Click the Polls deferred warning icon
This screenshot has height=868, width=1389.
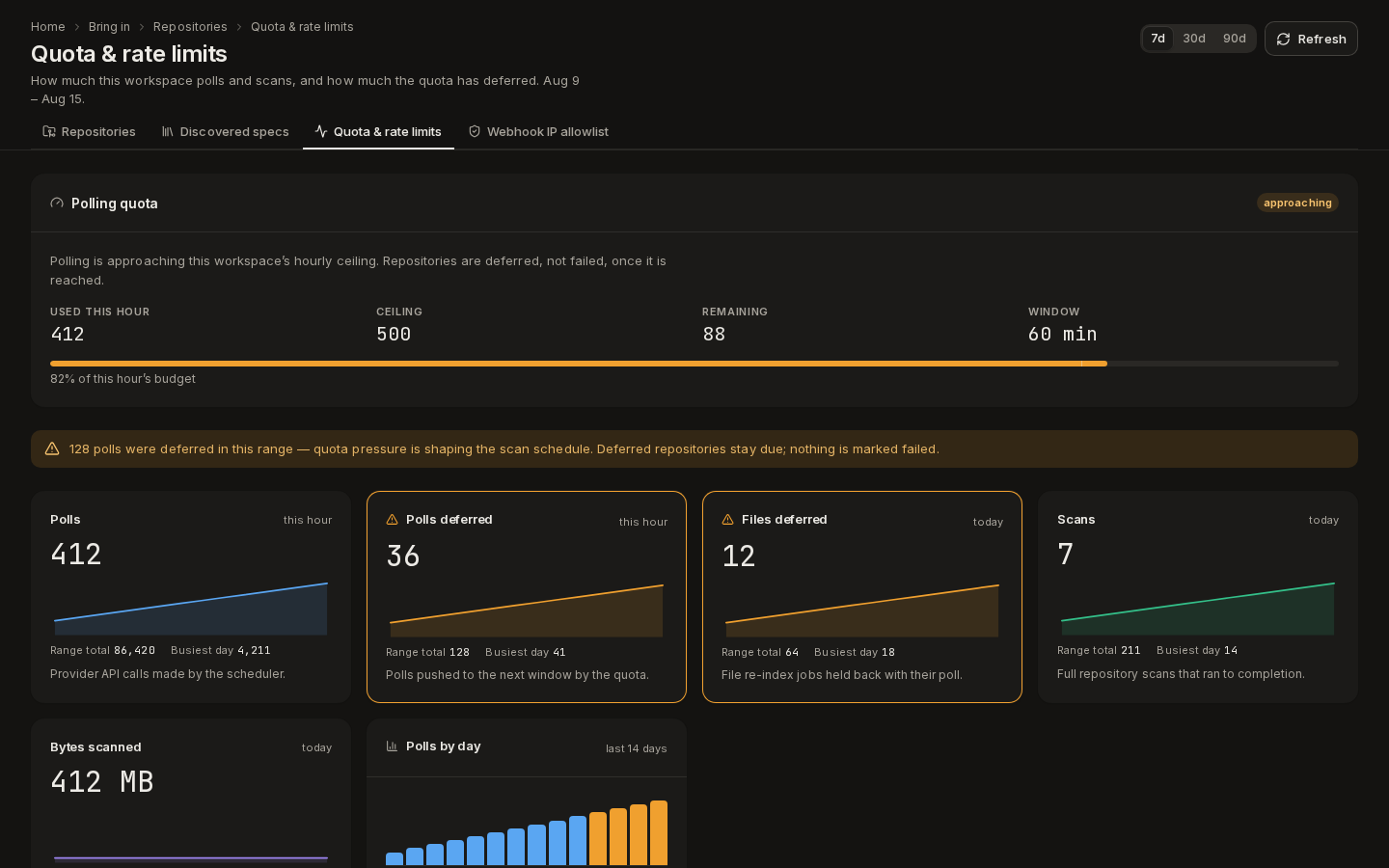point(393,519)
